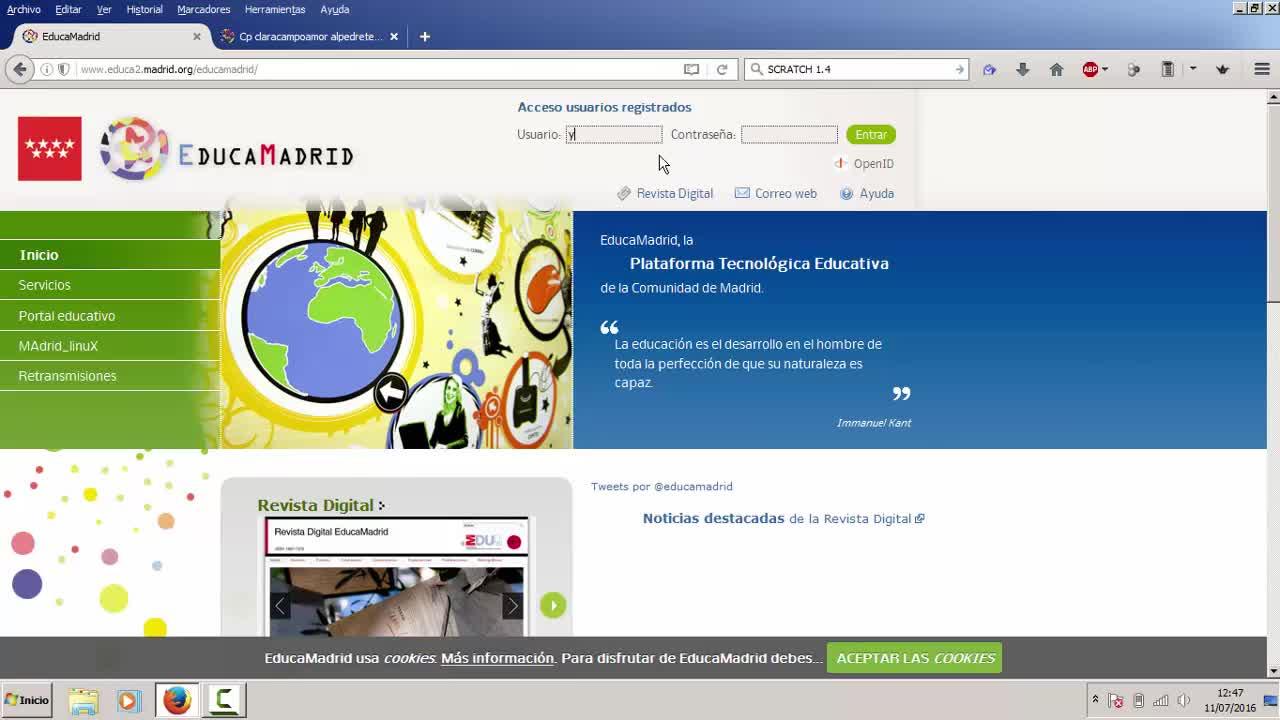The height and width of the screenshot is (720, 1280).
Task: Open the Adblock Plus icon
Action: tap(1090, 69)
